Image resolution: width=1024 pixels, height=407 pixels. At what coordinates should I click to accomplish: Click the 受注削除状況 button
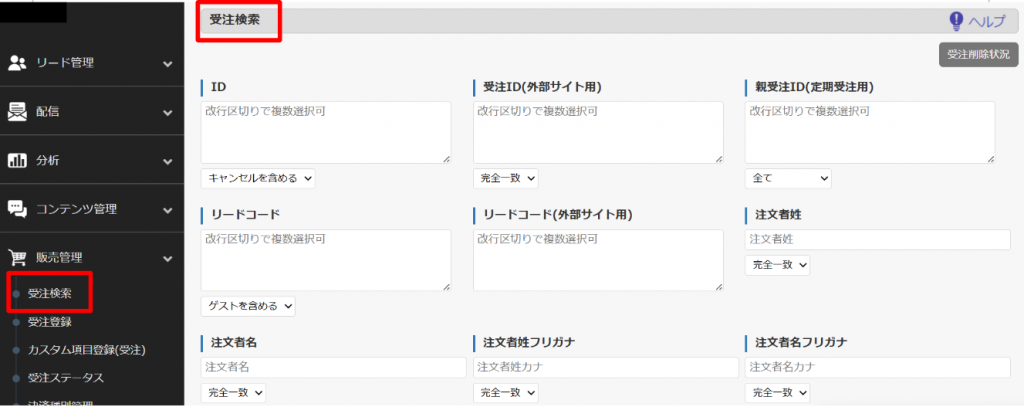tap(977, 55)
